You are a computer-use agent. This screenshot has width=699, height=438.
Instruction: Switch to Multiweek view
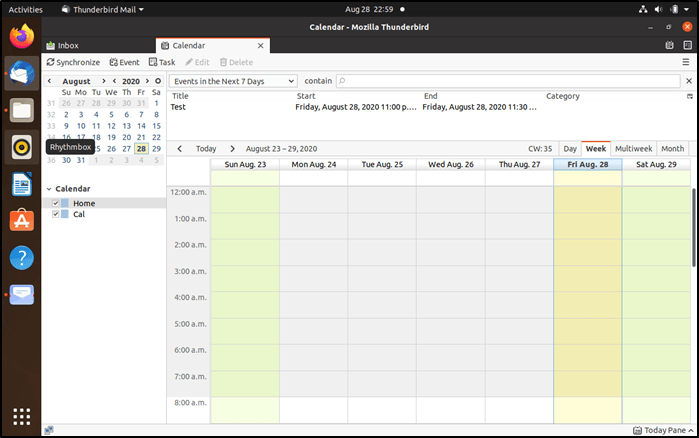633,149
